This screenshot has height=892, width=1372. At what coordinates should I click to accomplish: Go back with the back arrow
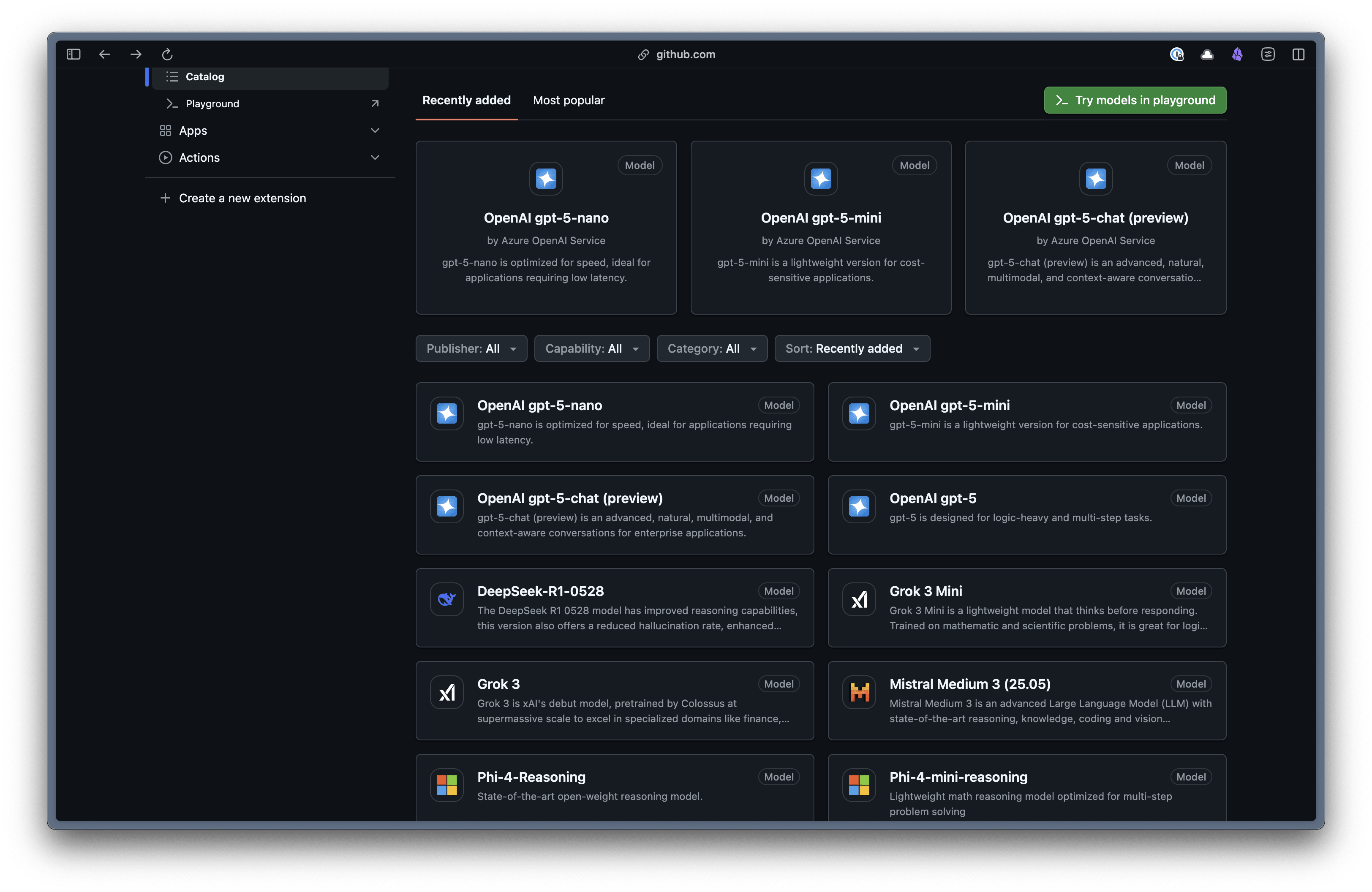104,54
